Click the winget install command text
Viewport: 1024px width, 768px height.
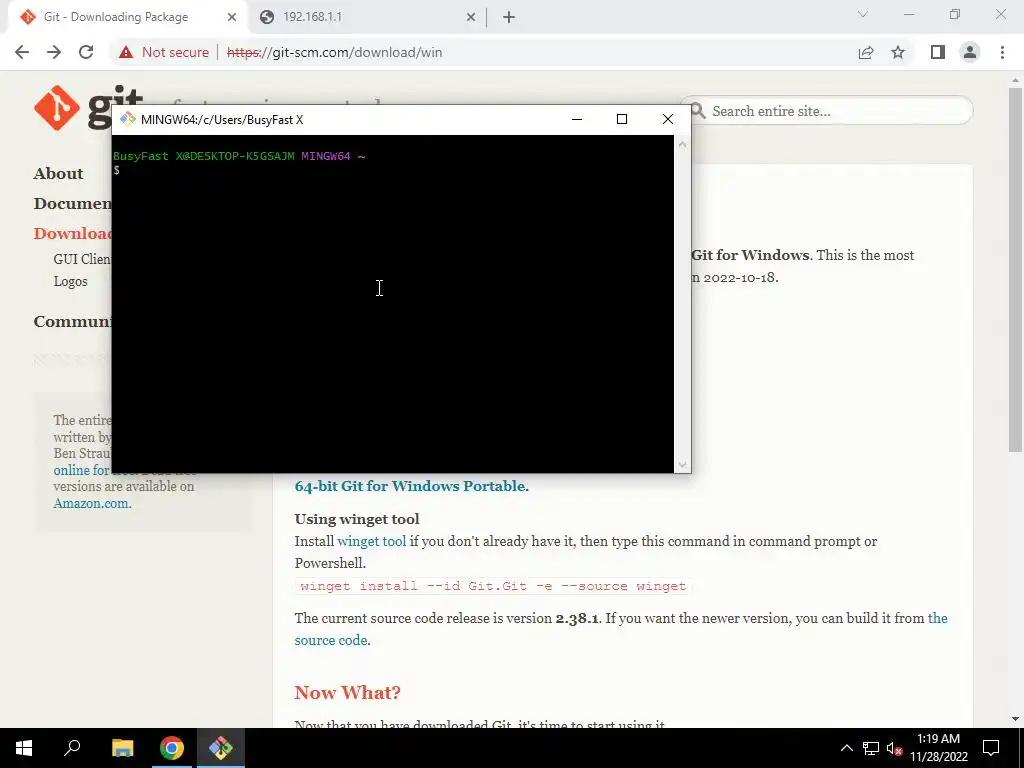pyautogui.click(x=493, y=586)
